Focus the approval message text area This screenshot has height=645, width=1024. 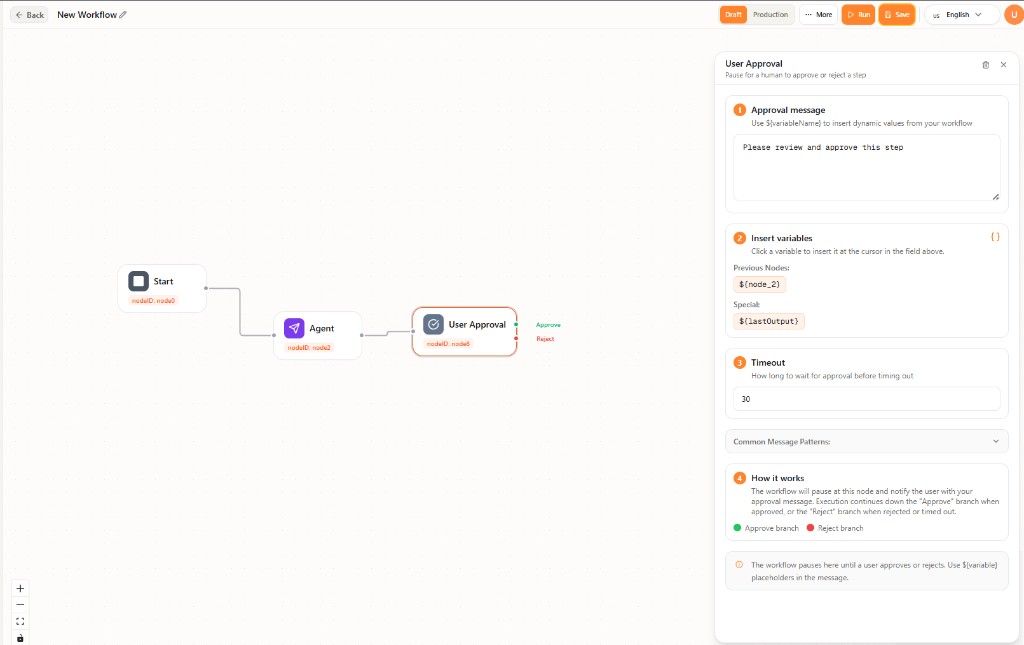click(x=866, y=168)
